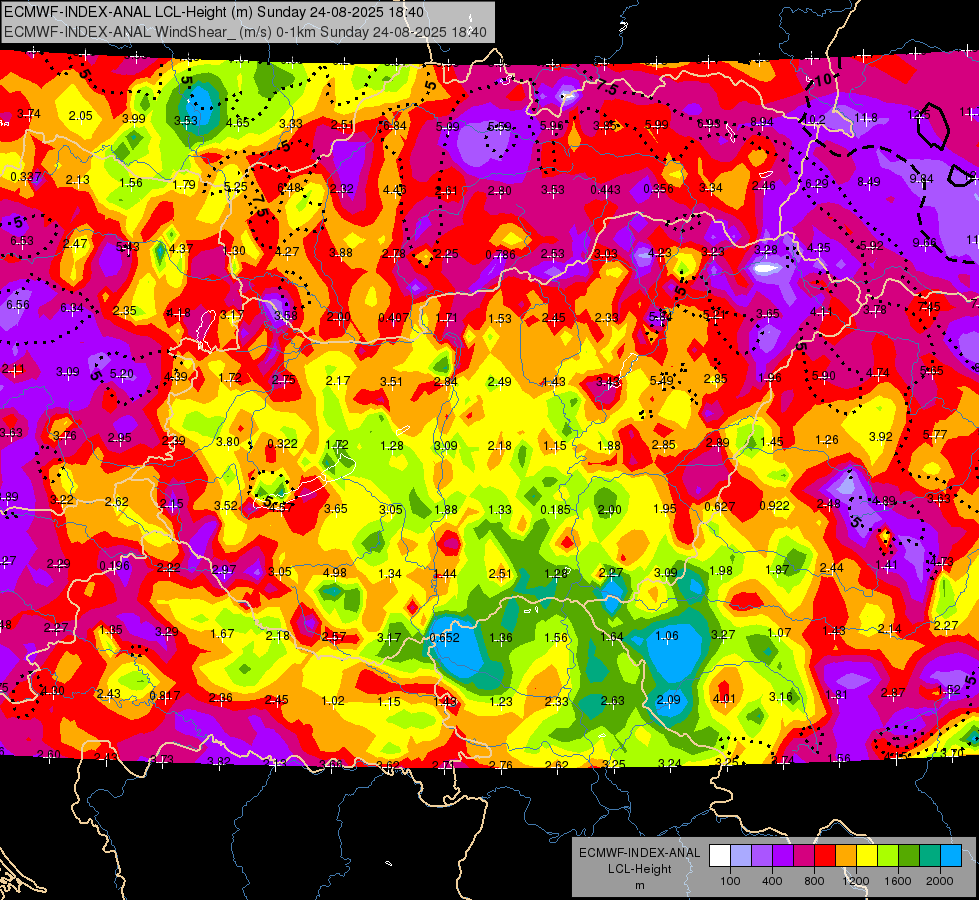979x900 pixels.
Task: Click the legend label LCL-Height
Action: [639, 869]
